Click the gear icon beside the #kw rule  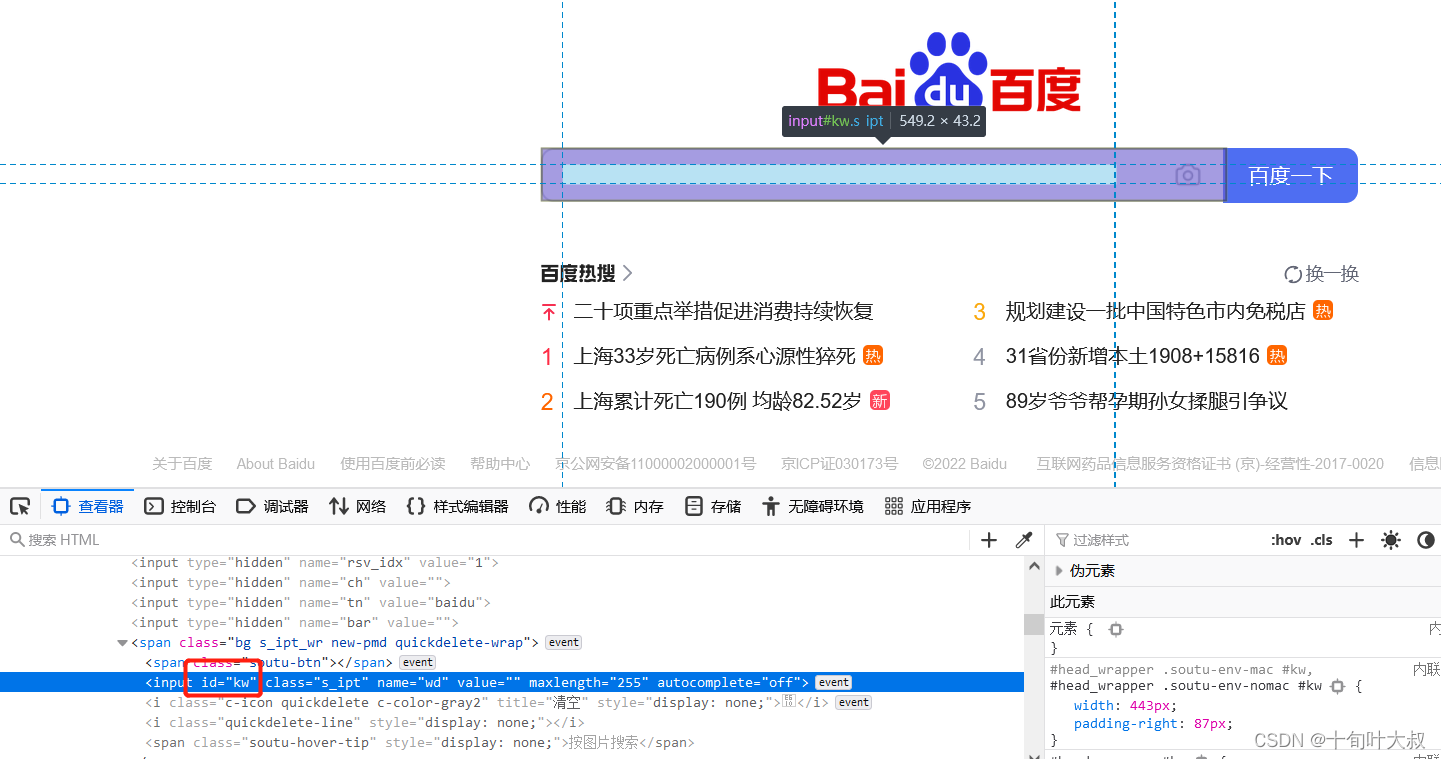tap(1337, 687)
